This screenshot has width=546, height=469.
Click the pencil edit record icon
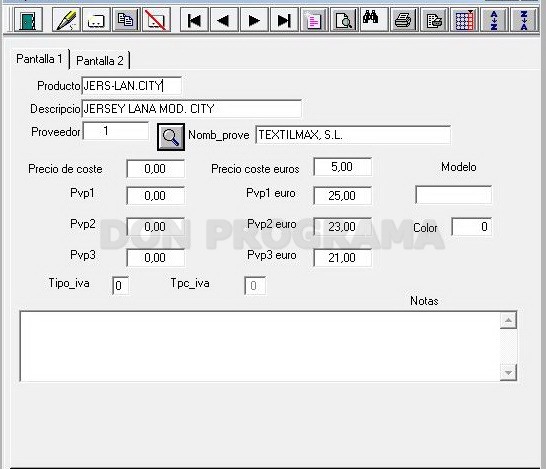[66, 20]
